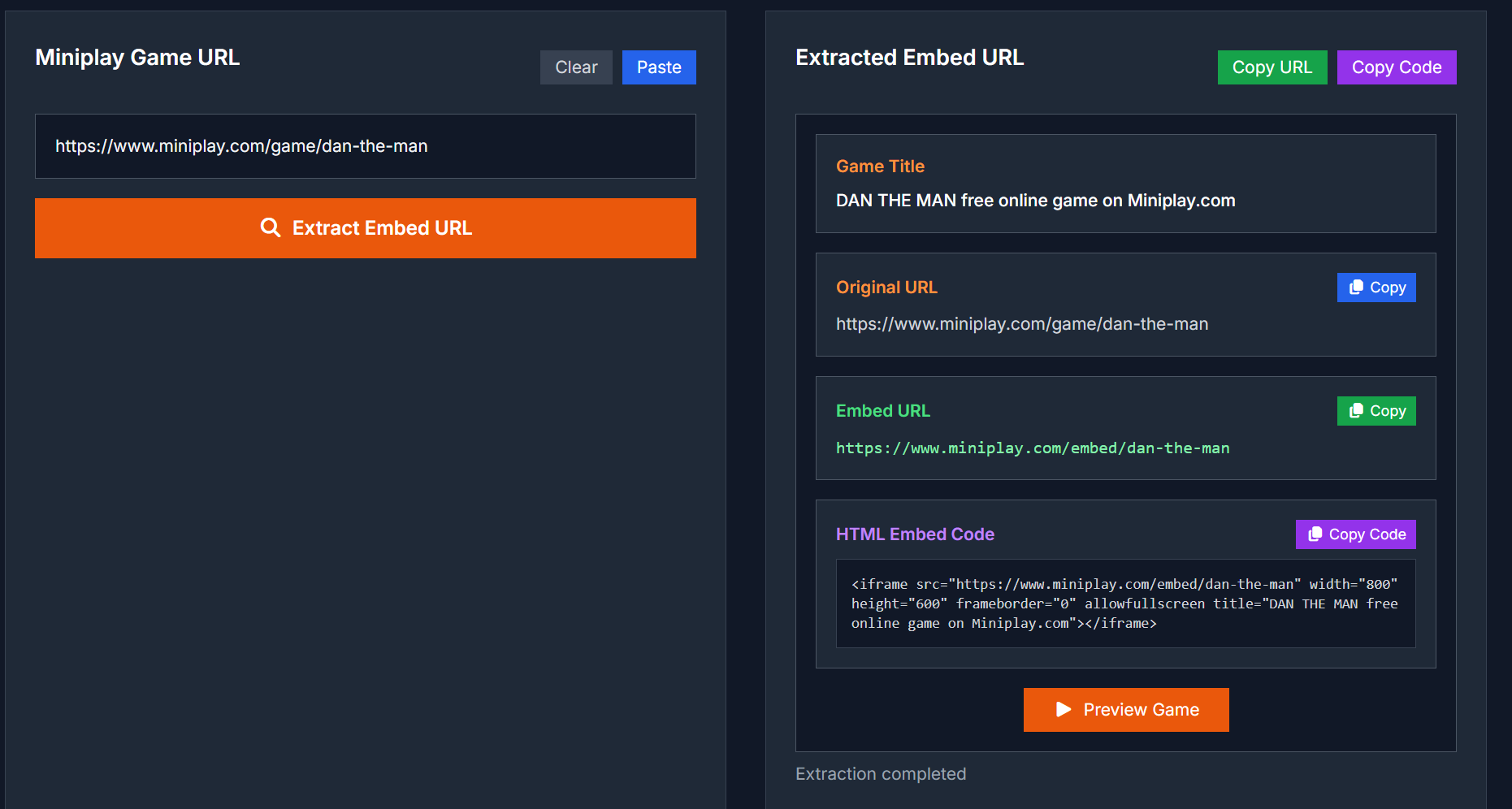Screen dimensions: 1512x809
Task: Click the Extract Embed URL label text
Action: click(x=382, y=228)
